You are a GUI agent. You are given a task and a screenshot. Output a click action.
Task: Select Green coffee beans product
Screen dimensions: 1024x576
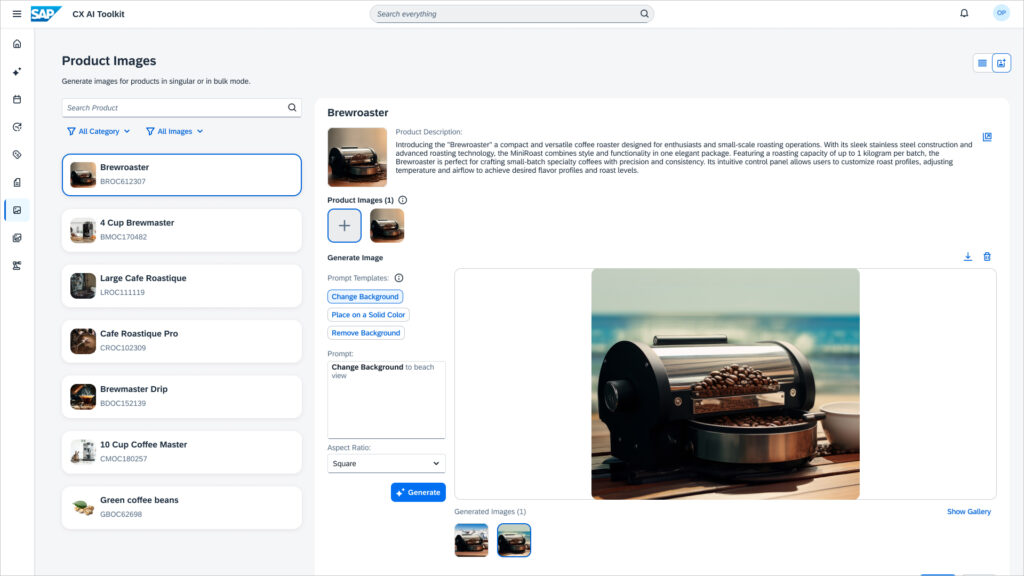[181, 507]
